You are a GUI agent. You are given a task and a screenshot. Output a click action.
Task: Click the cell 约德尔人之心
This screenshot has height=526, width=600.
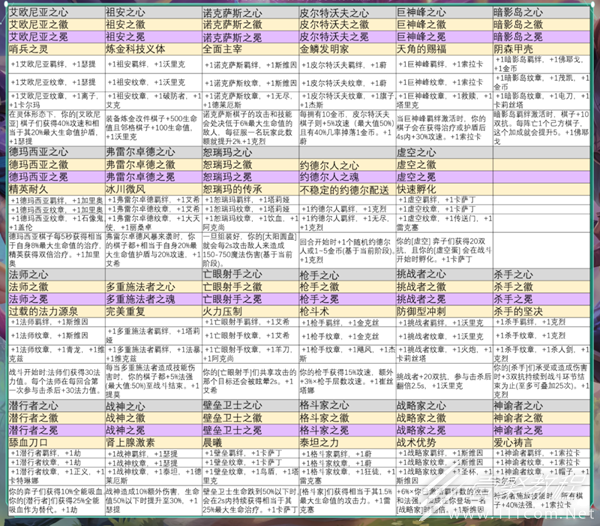pos(347,165)
